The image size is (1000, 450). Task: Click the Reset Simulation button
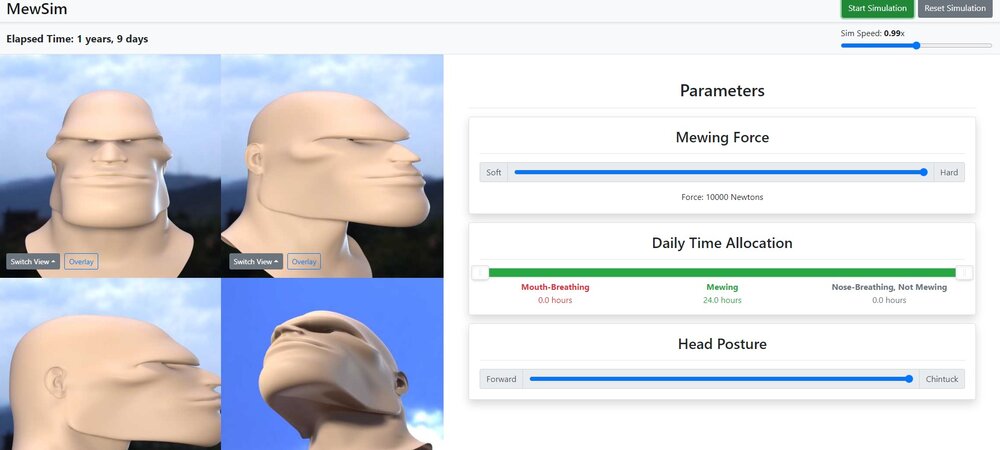coord(955,8)
